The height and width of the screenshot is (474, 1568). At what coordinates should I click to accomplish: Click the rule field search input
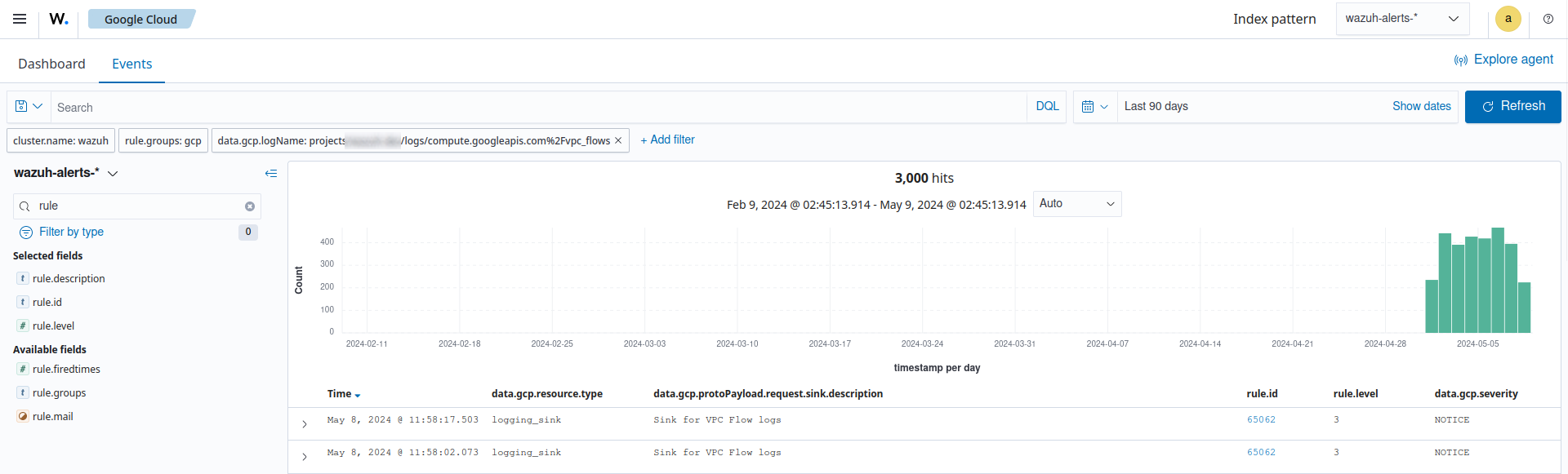click(x=137, y=206)
